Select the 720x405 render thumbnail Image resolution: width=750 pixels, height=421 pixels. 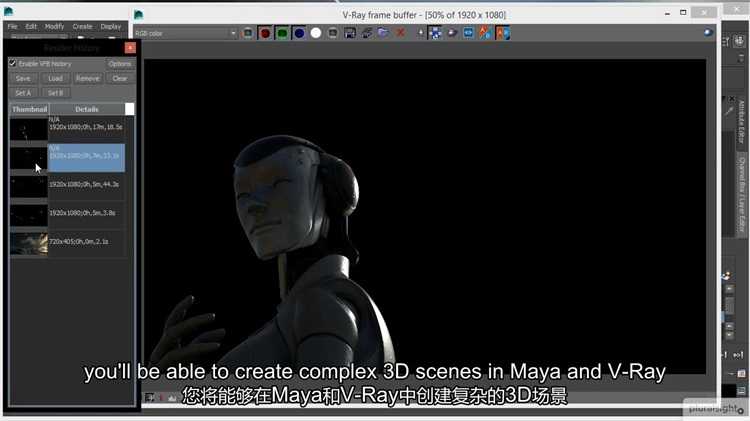pyautogui.click(x=29, y=244)
